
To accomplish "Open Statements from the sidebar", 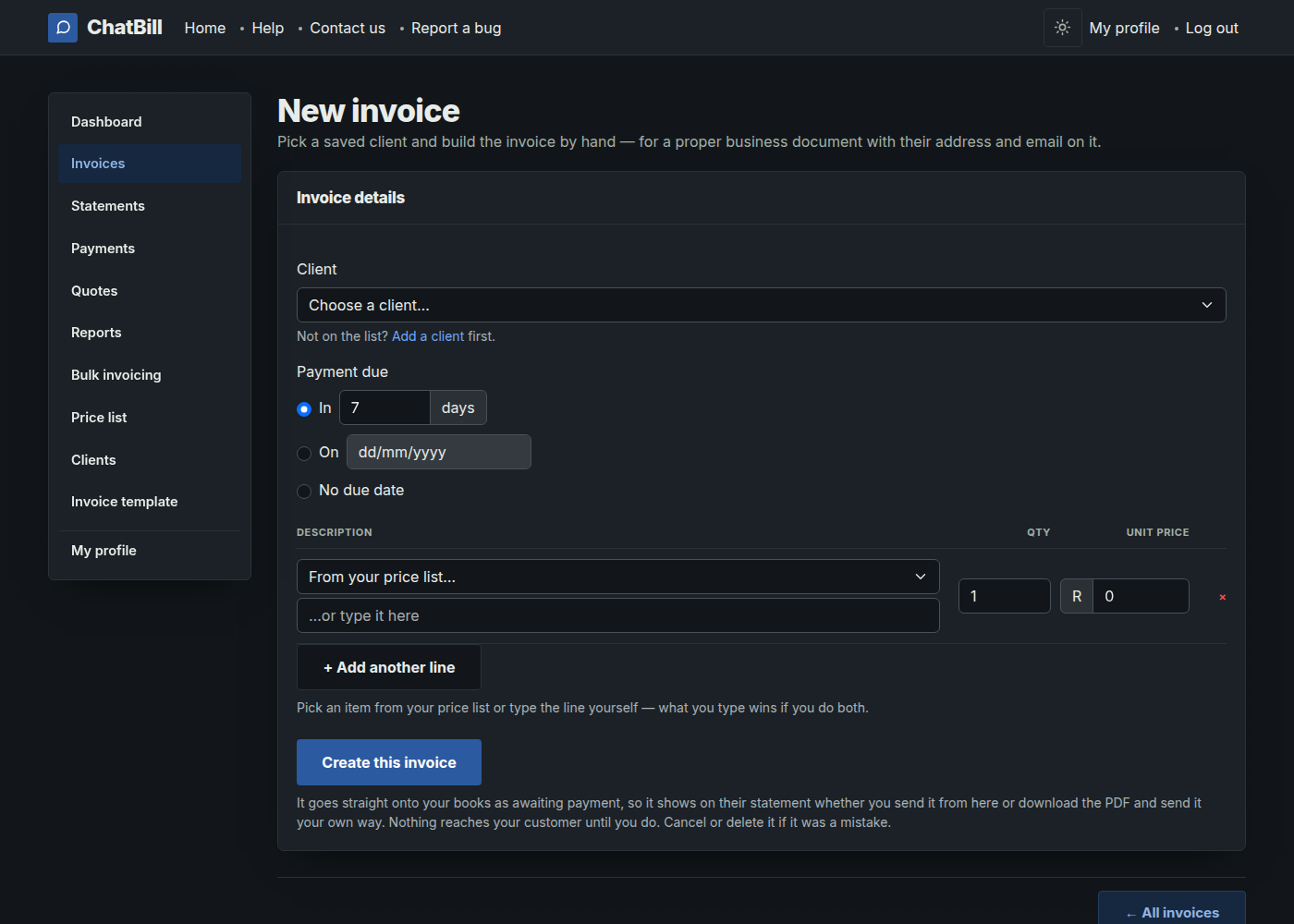I will point(150,206).
